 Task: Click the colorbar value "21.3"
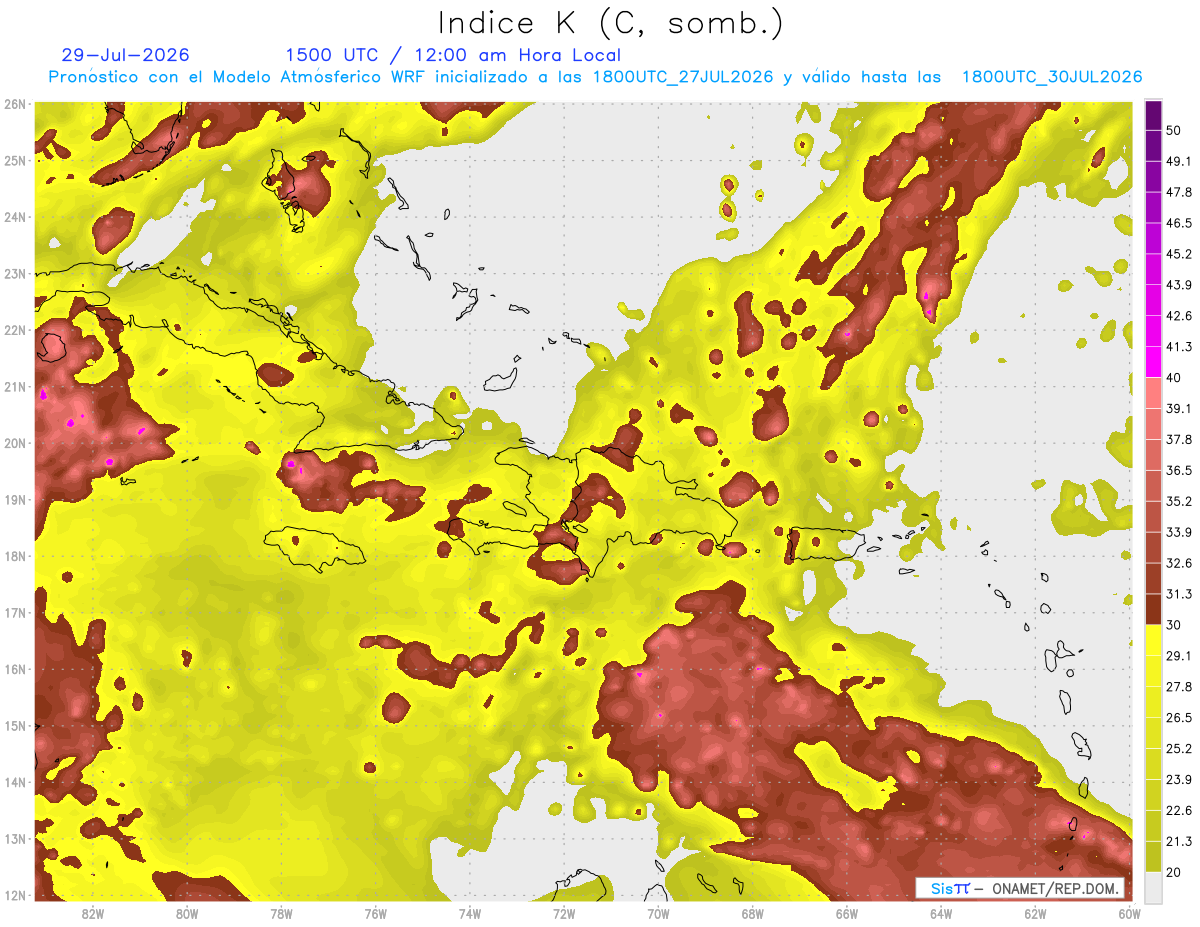pyautogui.click(x=1179, y=841)
